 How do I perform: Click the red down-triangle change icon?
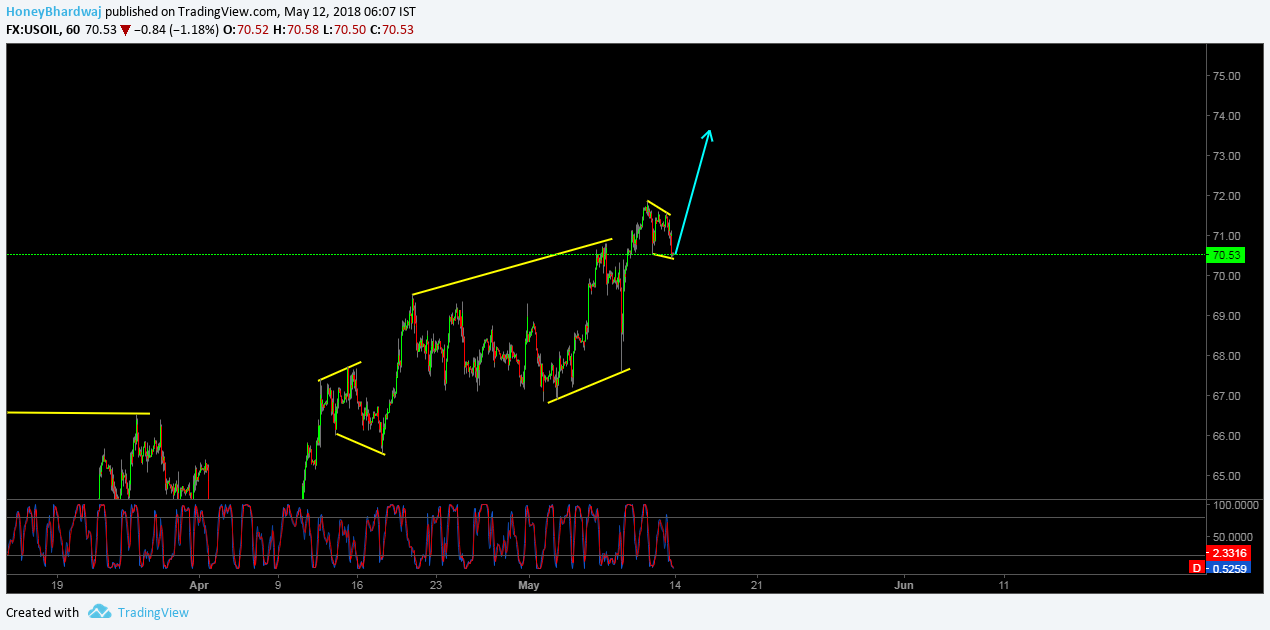[125, 30]
